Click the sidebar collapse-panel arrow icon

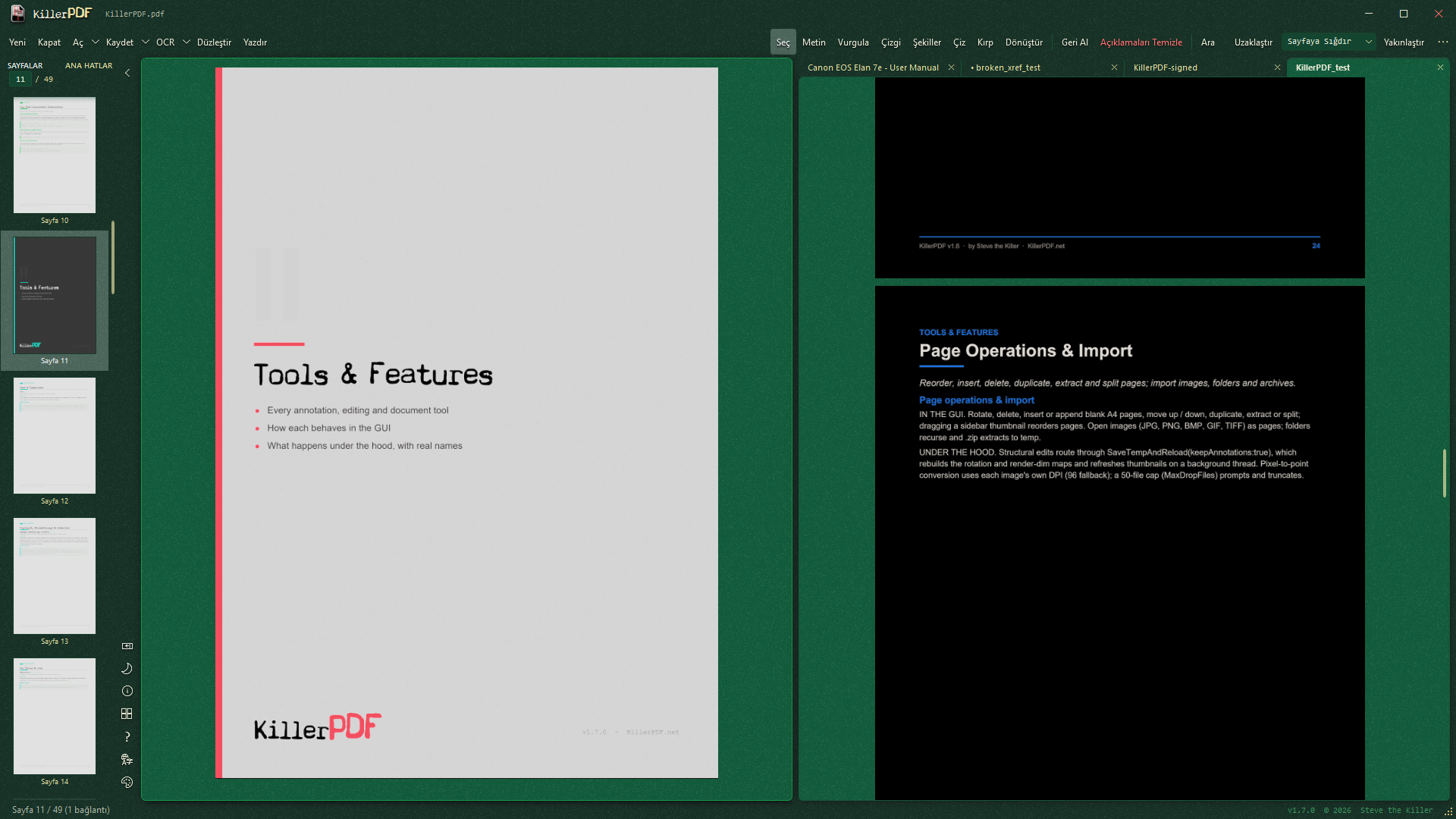[127, 646]
